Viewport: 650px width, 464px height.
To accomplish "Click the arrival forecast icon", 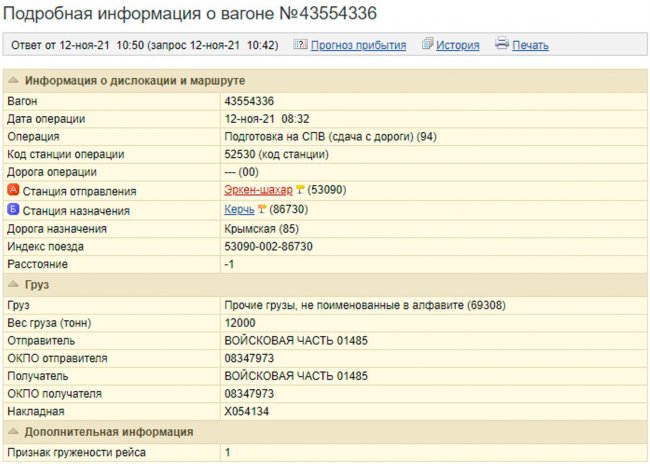I will 300,45.
